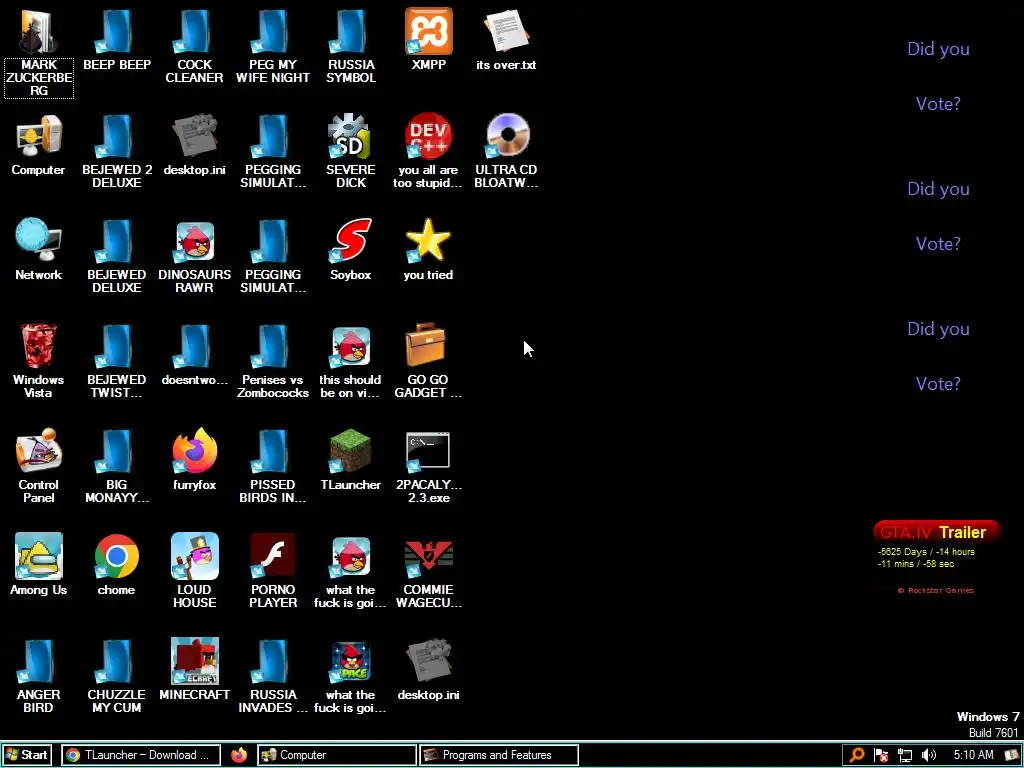Select desktop.ini beside BEJEWED 2 DELUXE

coord(195,137)
